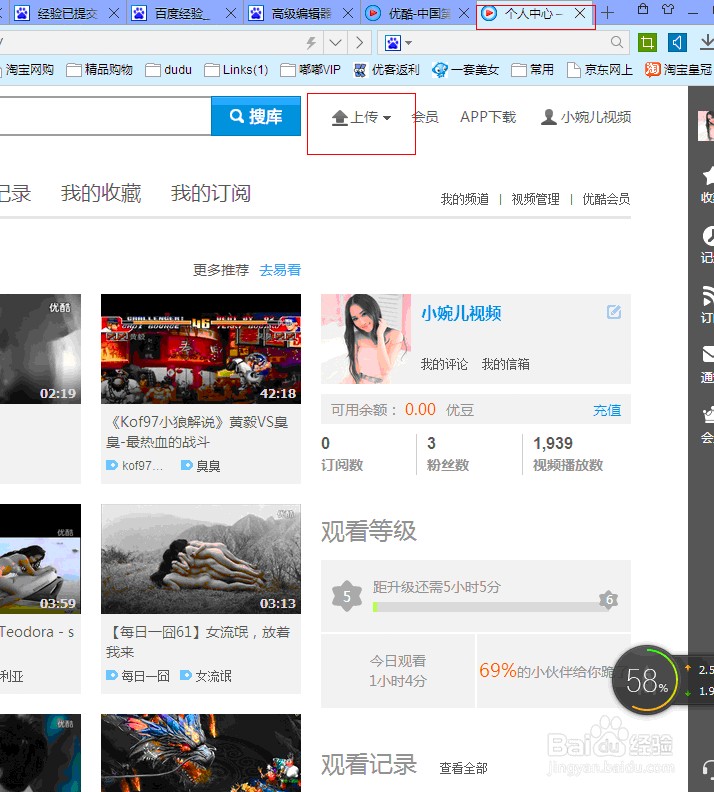The image size is (714, 792).
Task: Open the 小婉儿视频 account menu in header
Action: pyautogui.click(x=586, y=117)
